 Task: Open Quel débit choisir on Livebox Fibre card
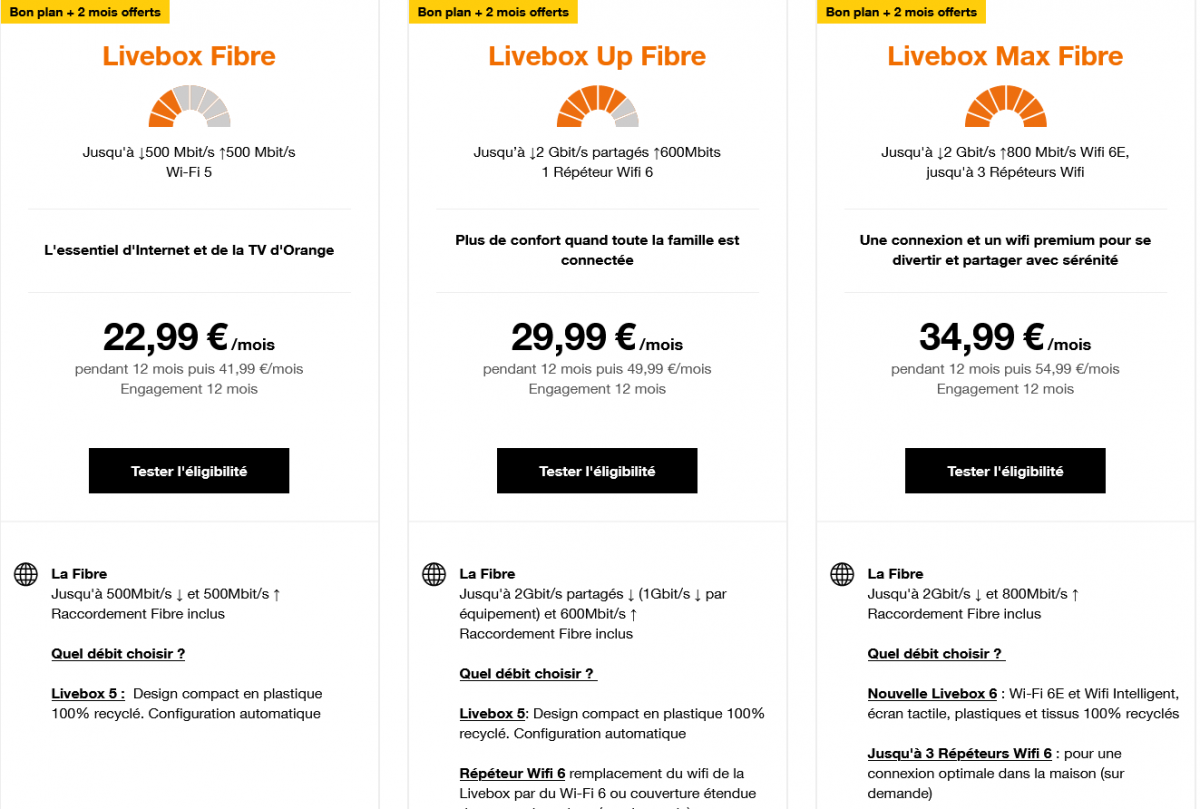[x=117, y=653]
